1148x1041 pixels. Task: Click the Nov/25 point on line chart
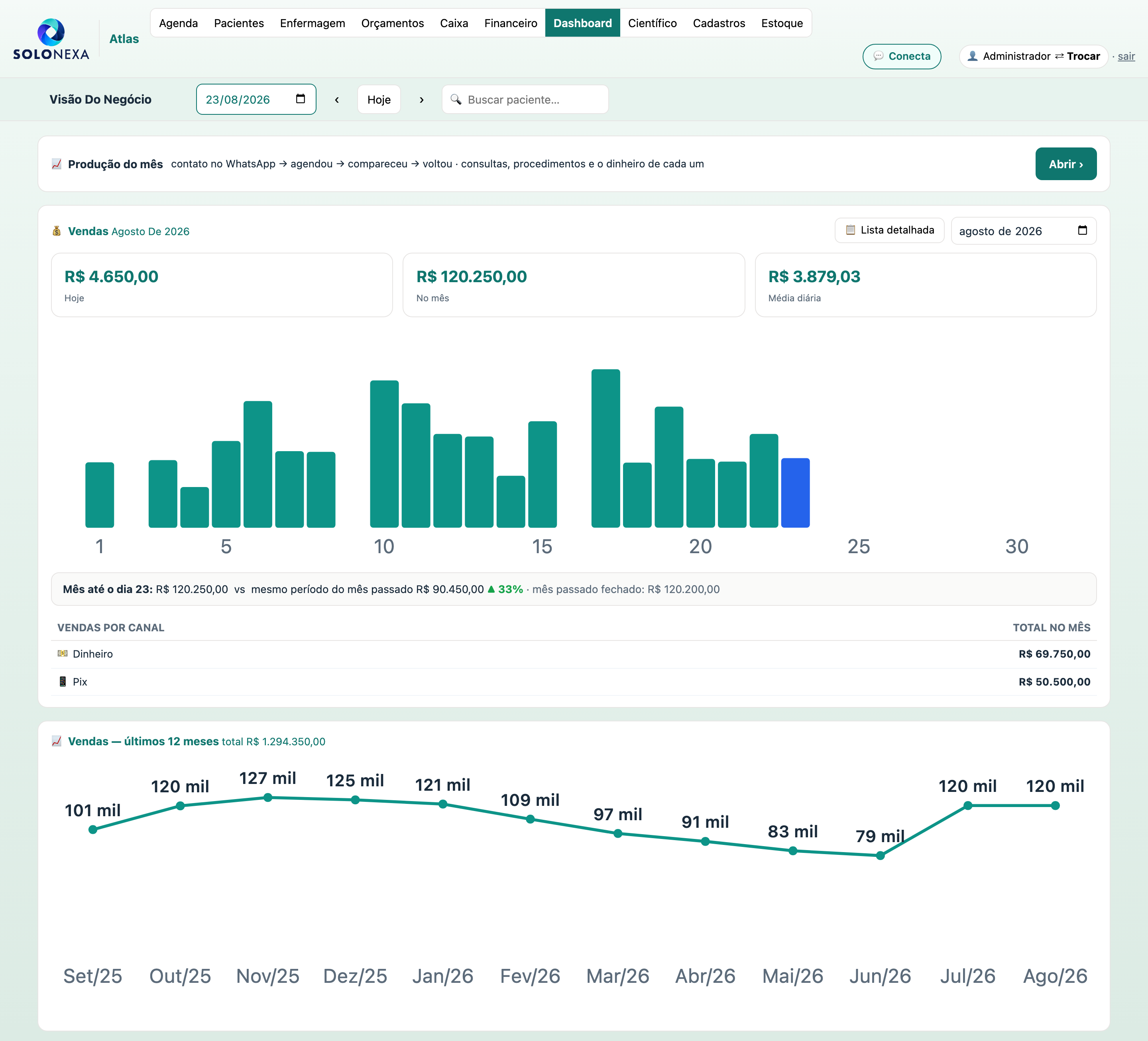tap(267, 797)
